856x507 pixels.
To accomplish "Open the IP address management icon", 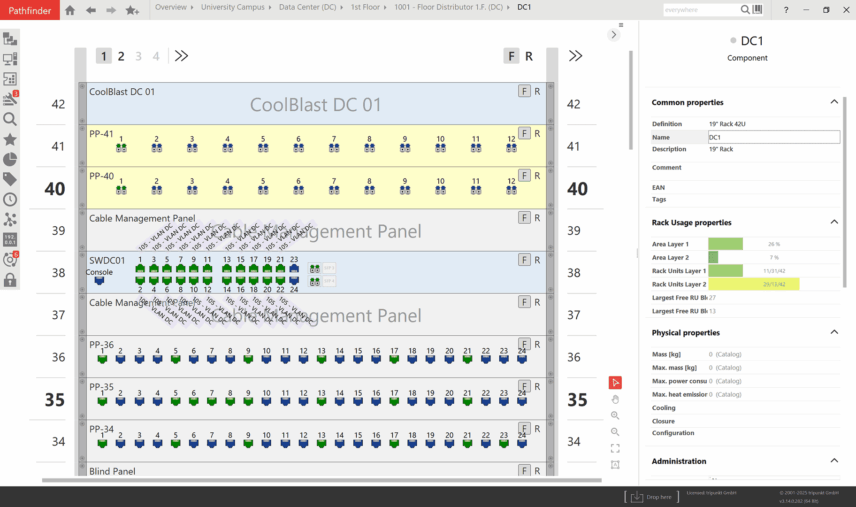I will (10, 240).
